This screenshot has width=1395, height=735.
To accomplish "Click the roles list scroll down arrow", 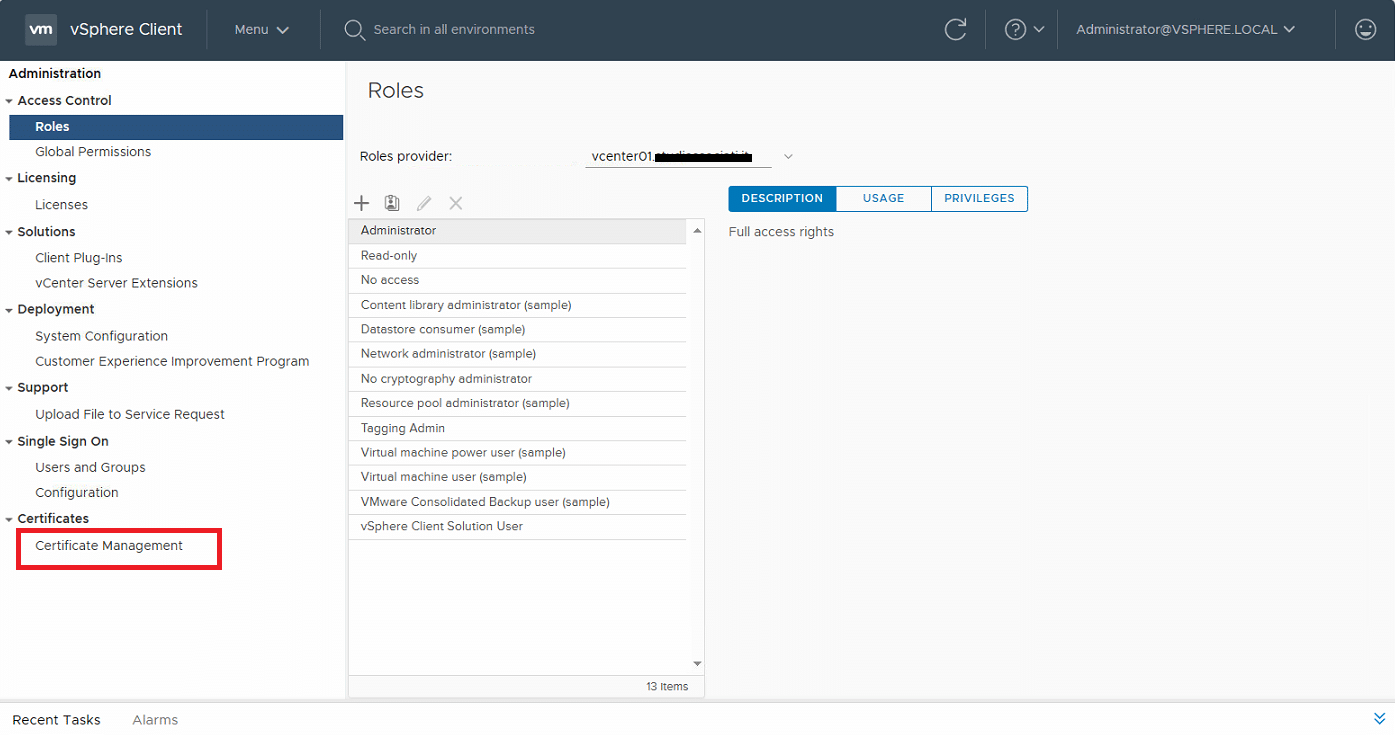I will [697, 664].
